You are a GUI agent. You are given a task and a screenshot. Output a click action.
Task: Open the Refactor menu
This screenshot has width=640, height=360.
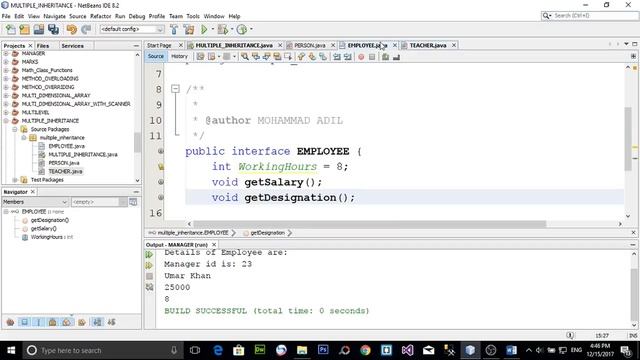click(100, 16)
